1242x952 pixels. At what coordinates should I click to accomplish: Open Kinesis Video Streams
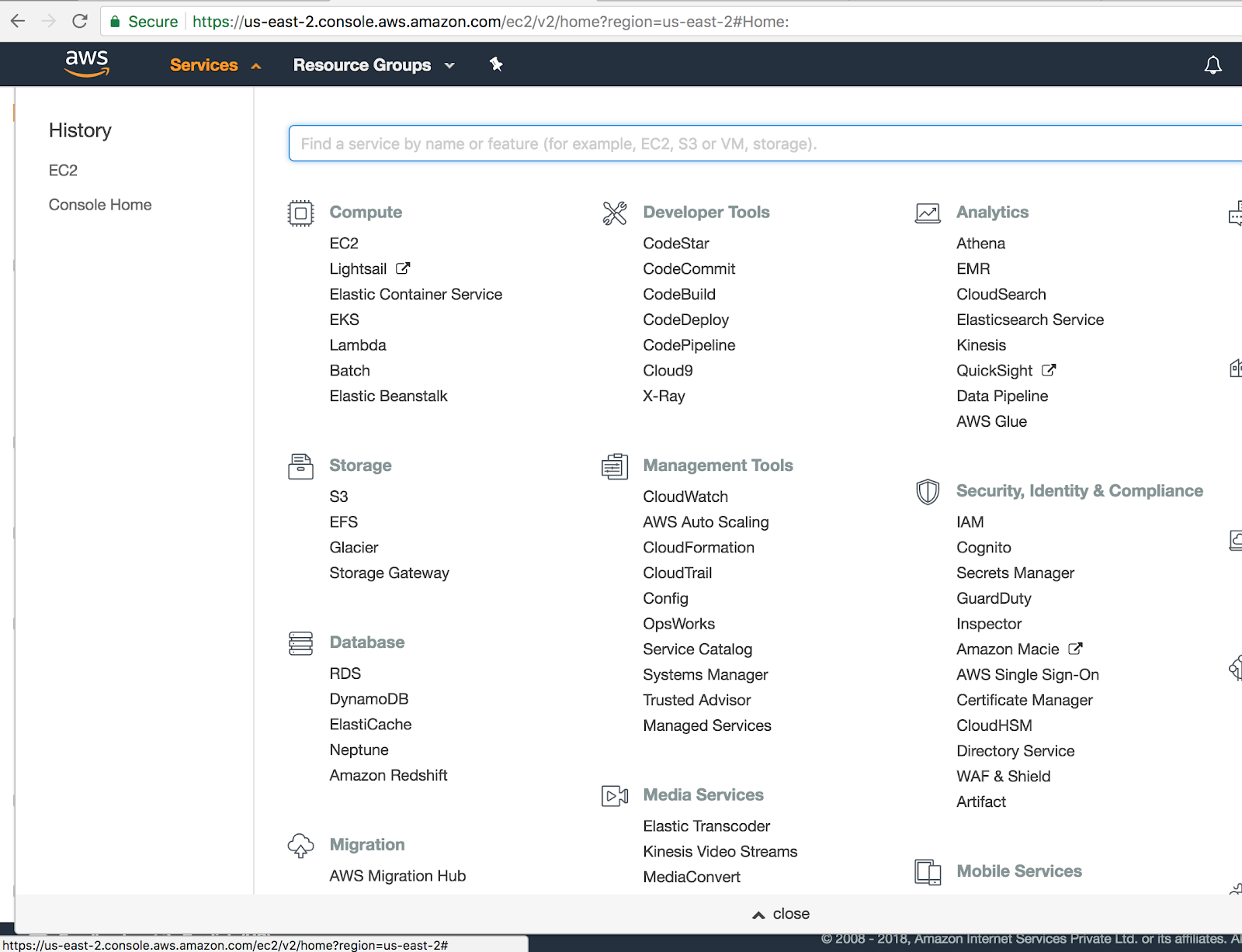pyautogui.click(x=720, y=852)
